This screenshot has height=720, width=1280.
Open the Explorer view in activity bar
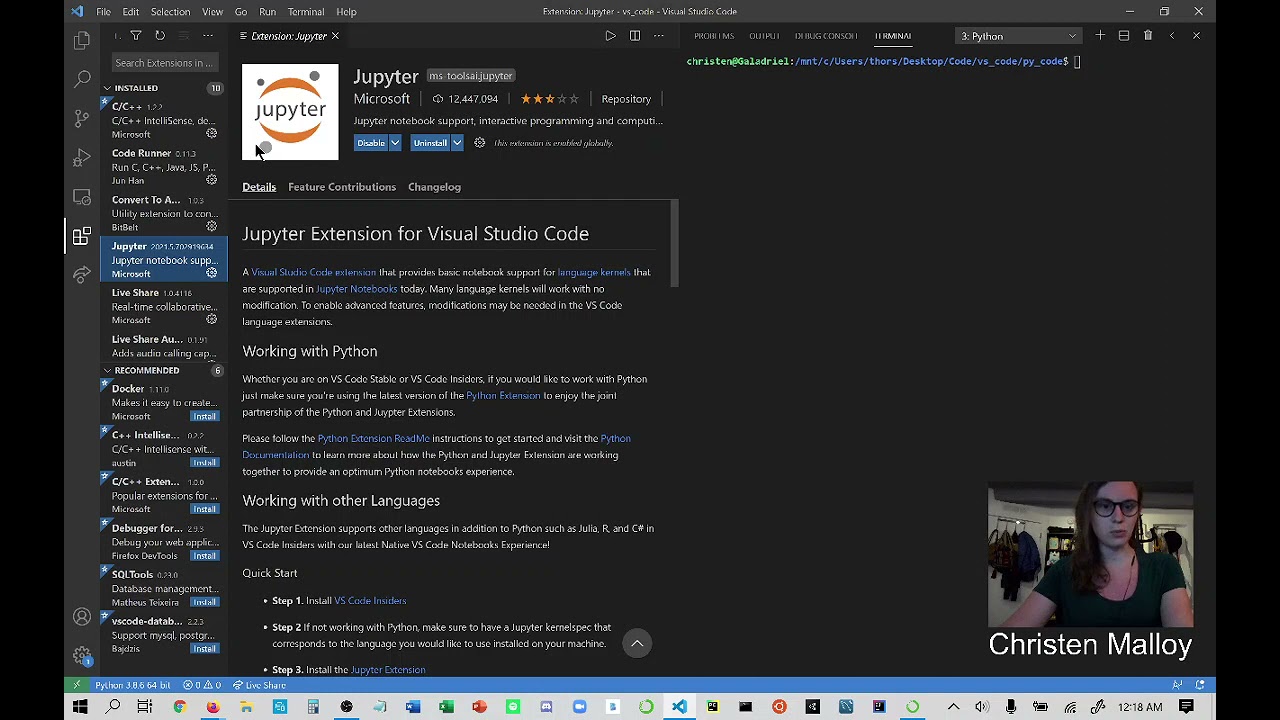(x=82, y=40)
